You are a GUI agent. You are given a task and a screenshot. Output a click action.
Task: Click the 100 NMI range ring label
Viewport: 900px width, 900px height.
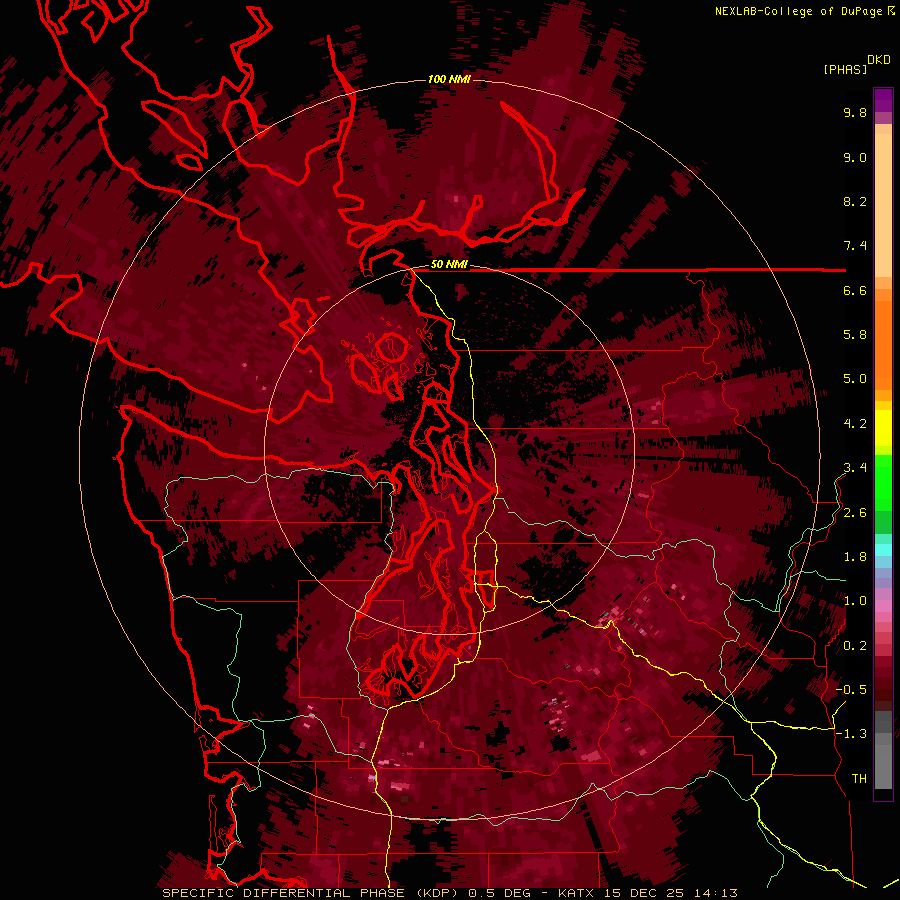(x=449, y=79)
